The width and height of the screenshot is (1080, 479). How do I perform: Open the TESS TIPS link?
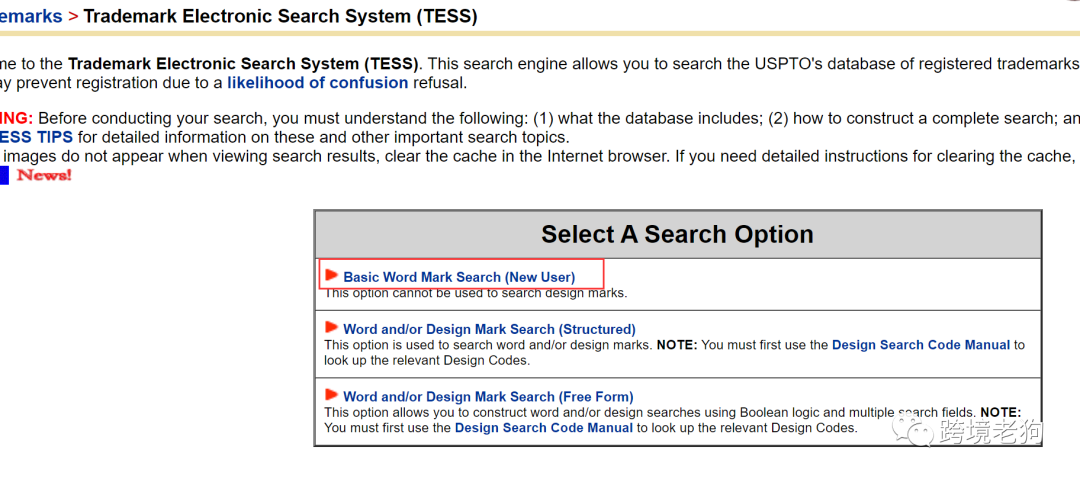(36, 137)
